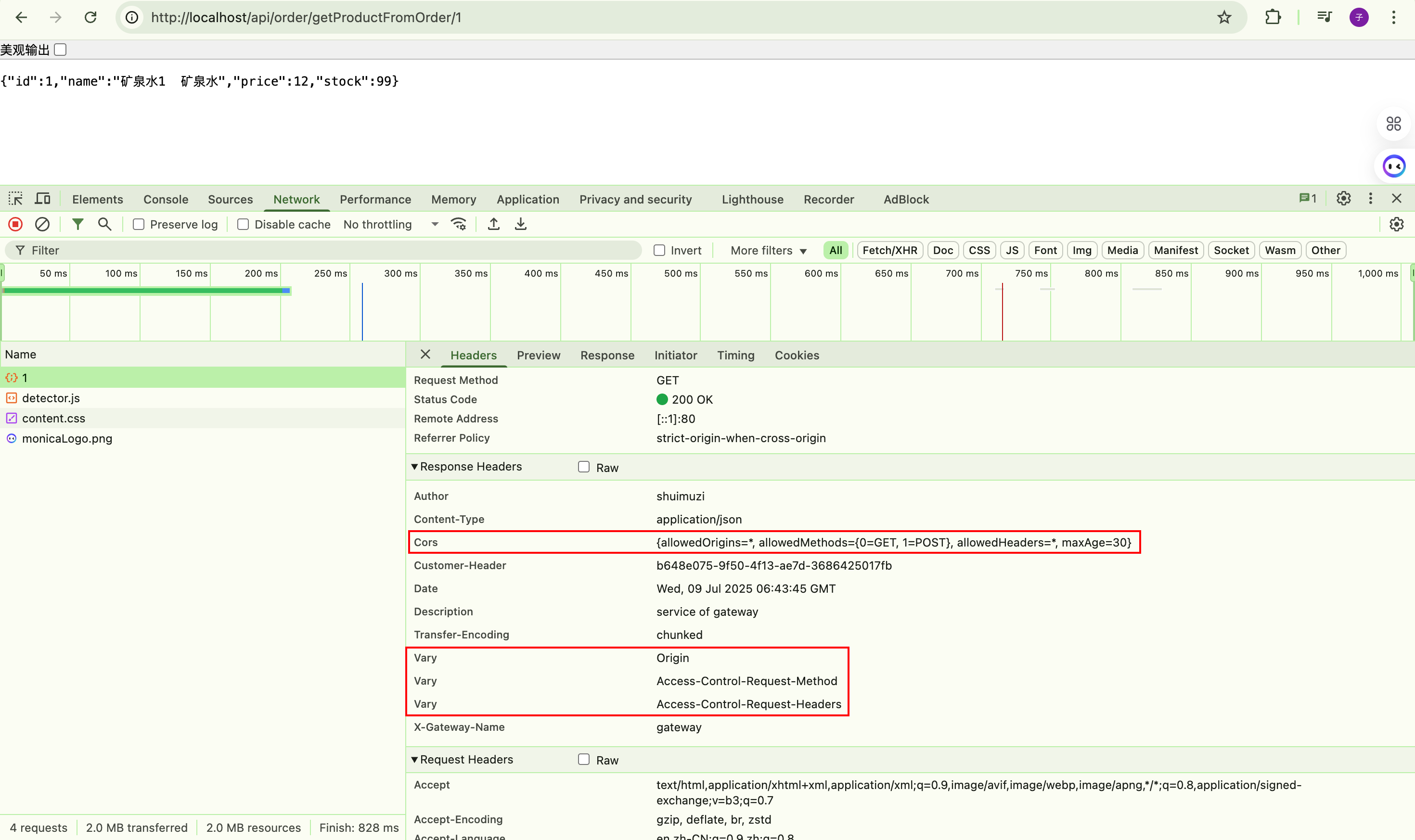Select the content.css request

tap(202, 418)
